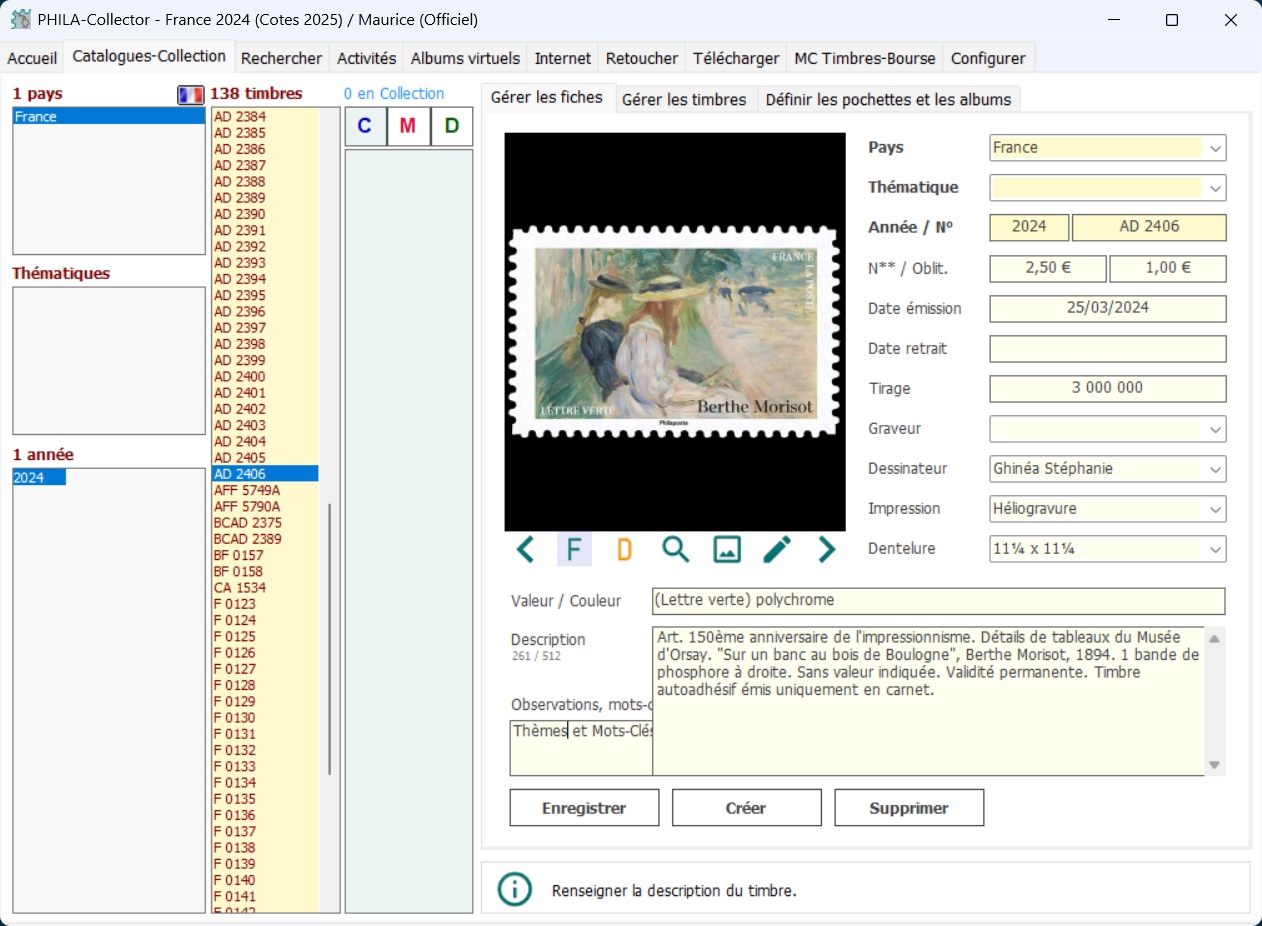
Task: Toggle the blue C collection filter
Action: (365, 126)
